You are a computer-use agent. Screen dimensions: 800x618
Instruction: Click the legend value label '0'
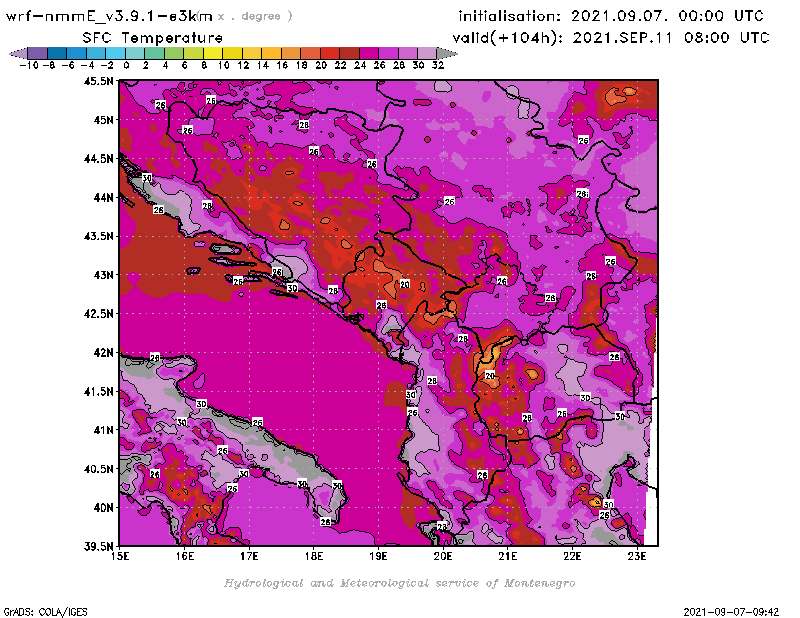pyautogui.click(x=126, y=65)
